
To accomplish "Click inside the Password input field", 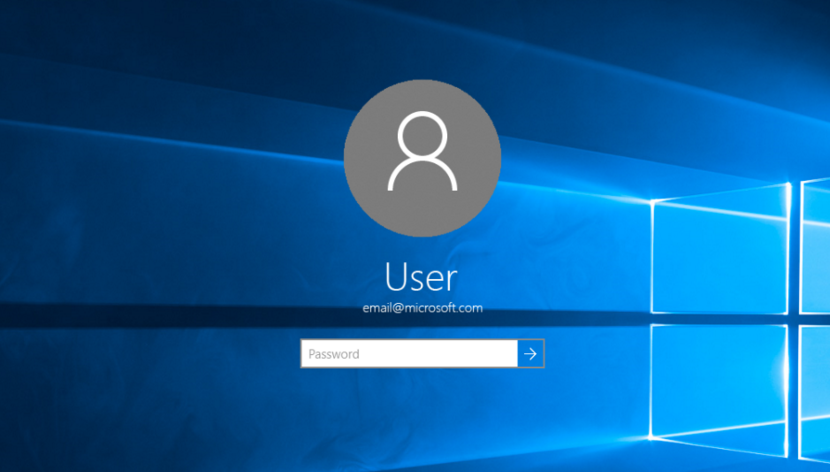I will [x=409, y=353].
